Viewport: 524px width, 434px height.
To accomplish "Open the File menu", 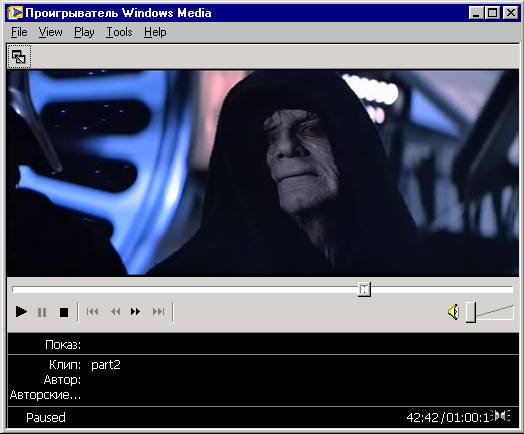I will tap(19, 32).
